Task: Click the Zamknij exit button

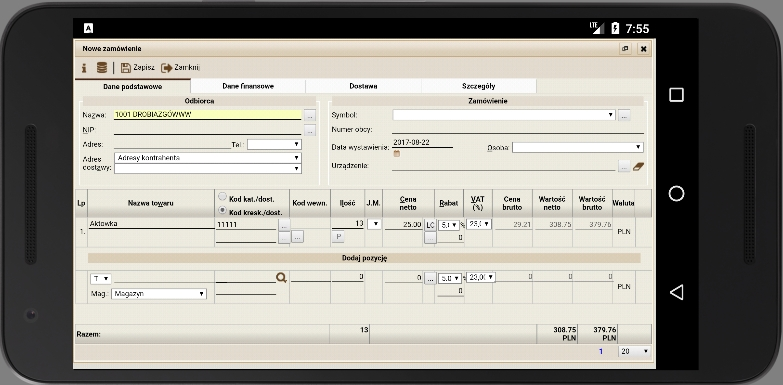Action: [180, 67]
